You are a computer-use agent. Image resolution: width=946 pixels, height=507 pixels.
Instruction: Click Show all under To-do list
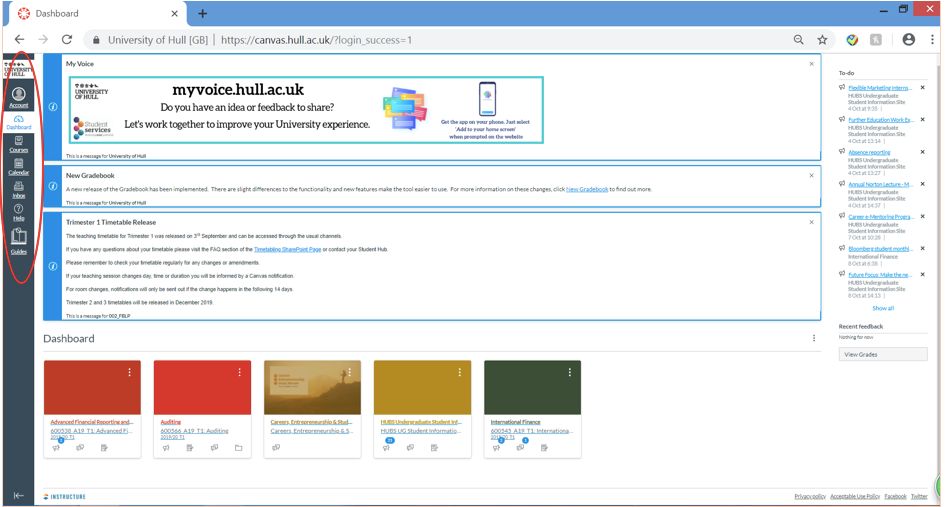[x=883, y=308]
